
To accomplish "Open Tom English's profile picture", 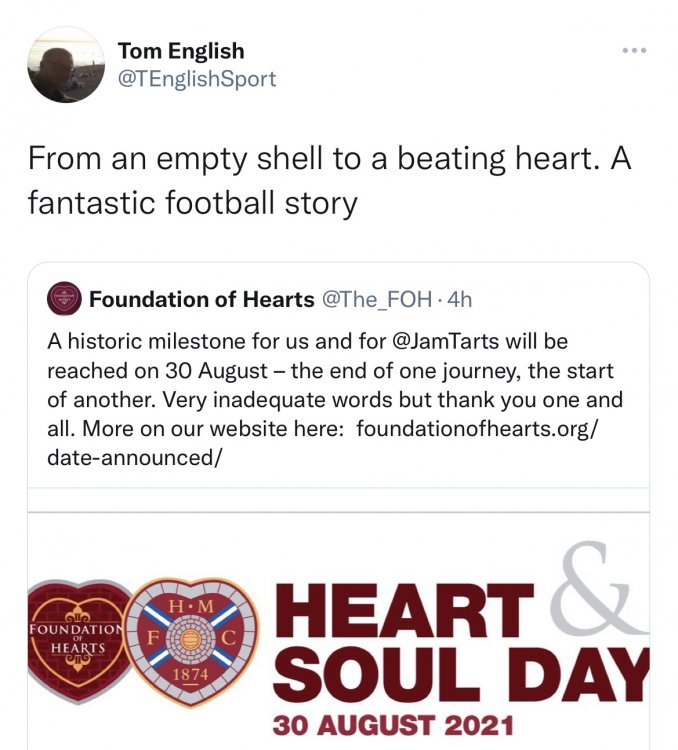I will (66, 64).
